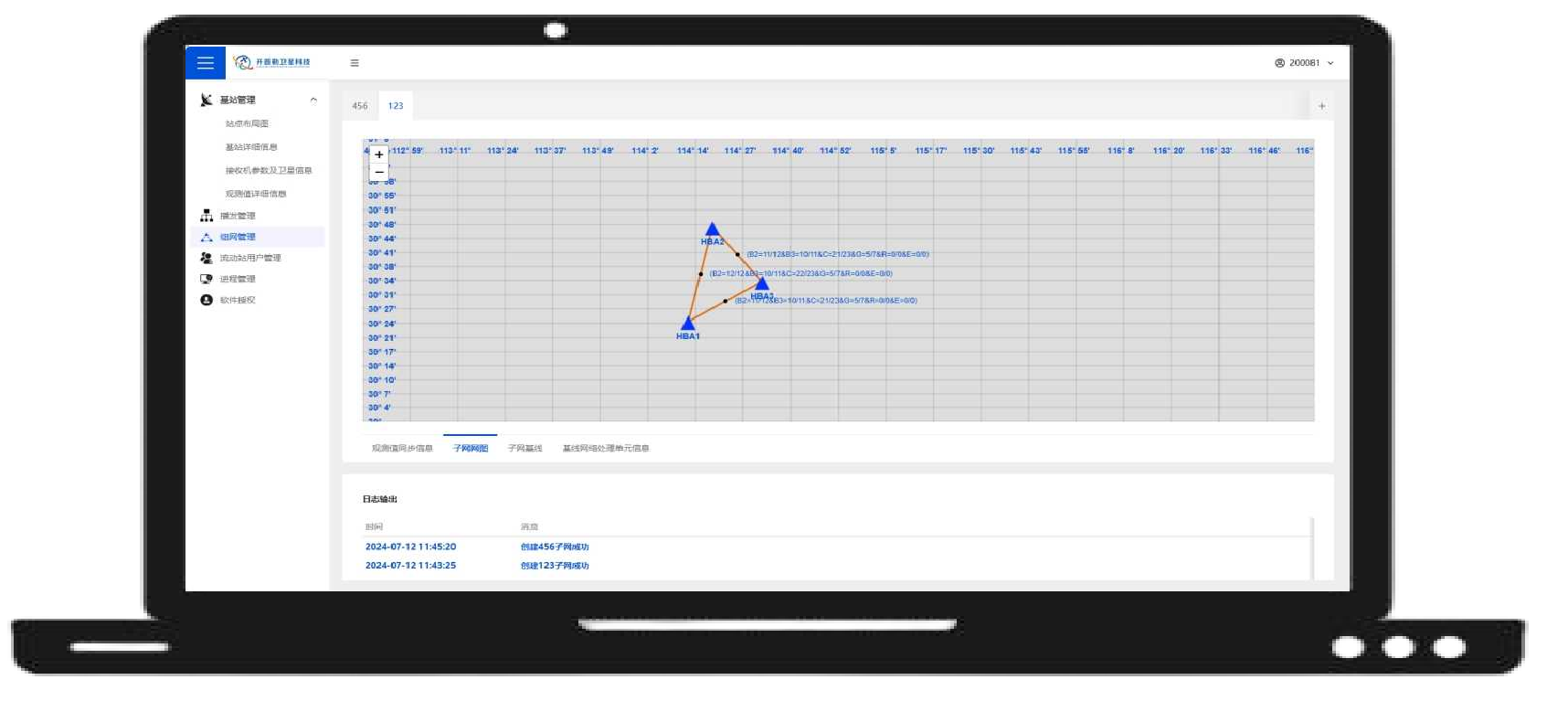Click the users icon for 流动站用户管理
This screenshot has width=1568, height=701.
pyautogui.click(x=207, y=258)
